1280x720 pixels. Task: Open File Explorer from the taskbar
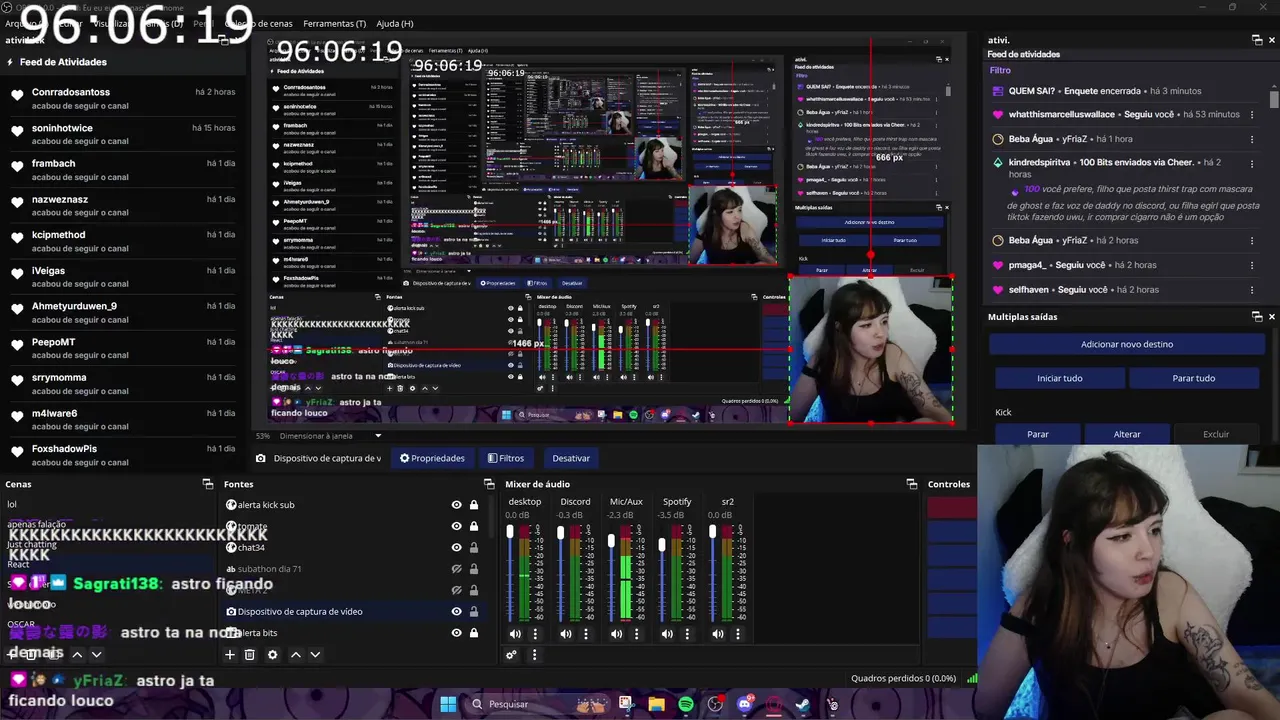[656, 704]
